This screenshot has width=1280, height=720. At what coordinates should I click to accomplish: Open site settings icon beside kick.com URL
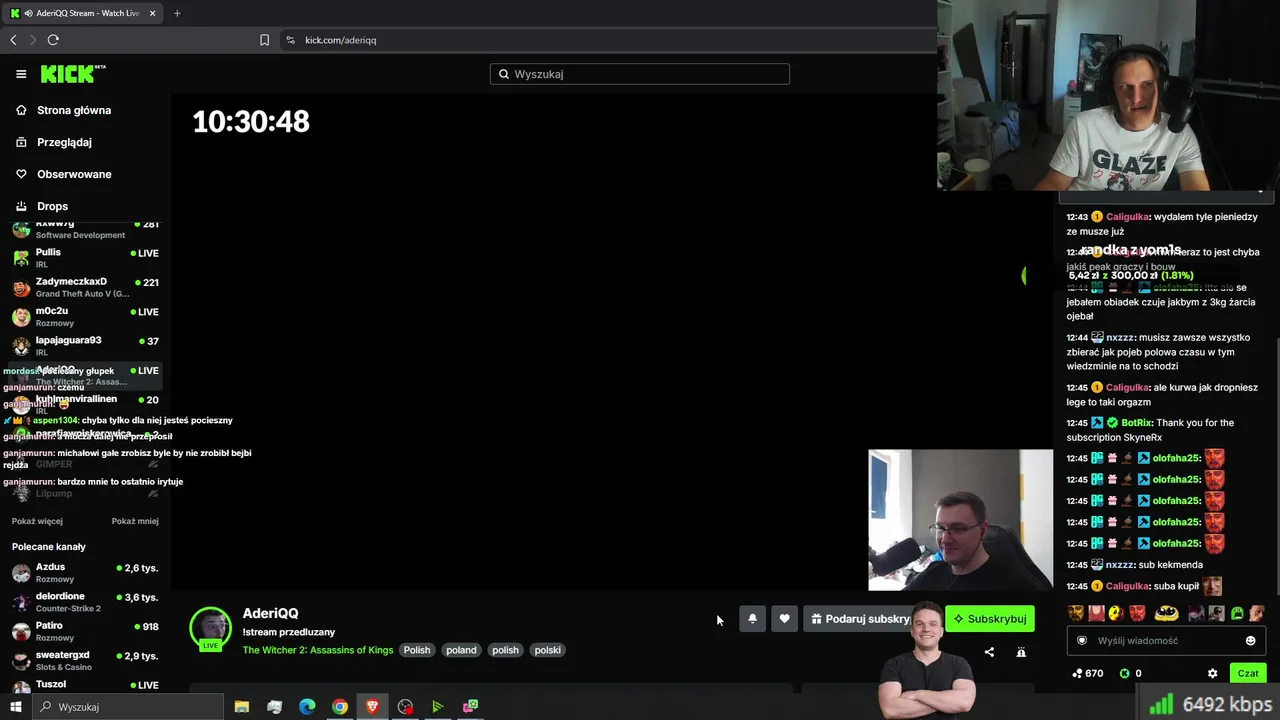point(290,40)
